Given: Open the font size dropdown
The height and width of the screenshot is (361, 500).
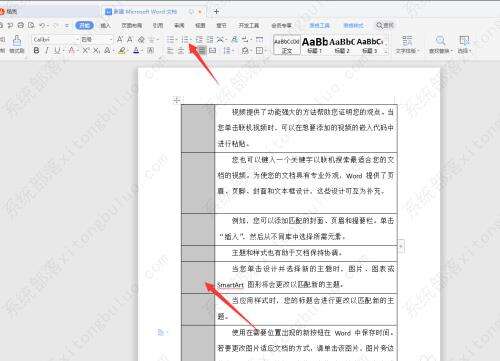Looking at the screenshot, I should 97,40.
